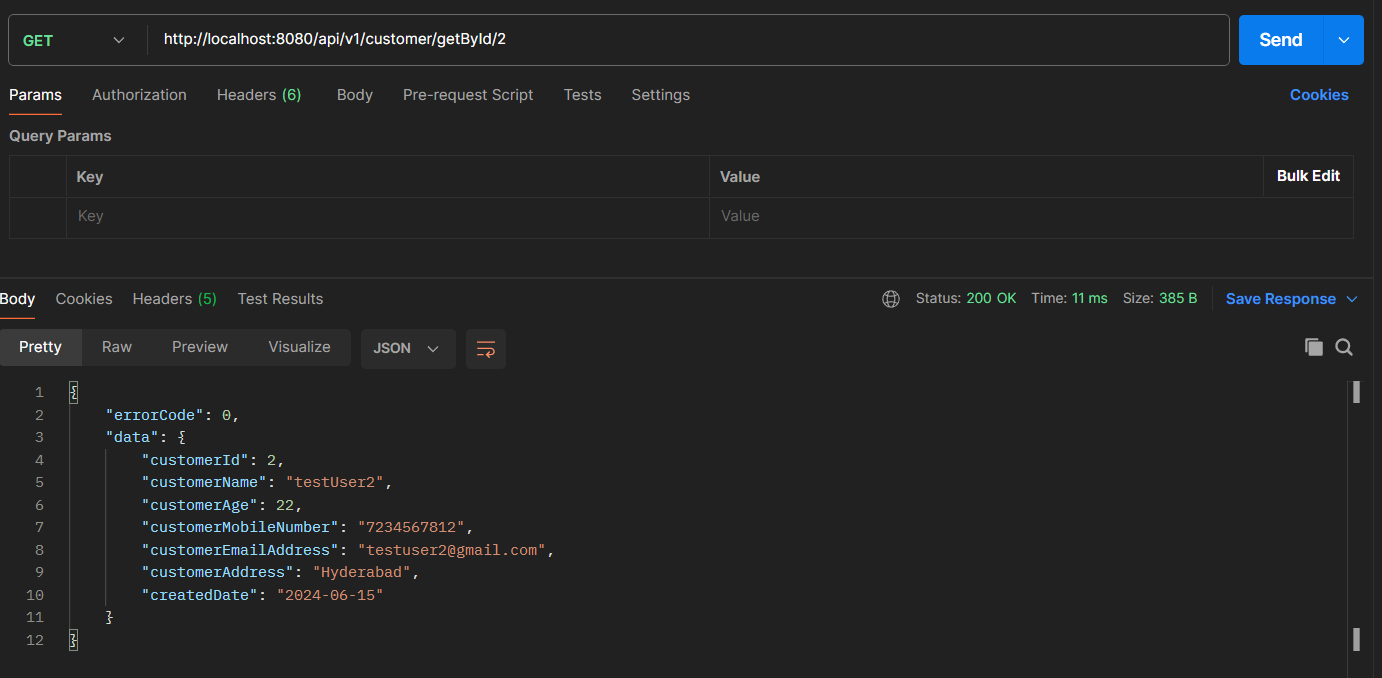Open the Visualize response view
1382x678 pixels.
(299, 347)
